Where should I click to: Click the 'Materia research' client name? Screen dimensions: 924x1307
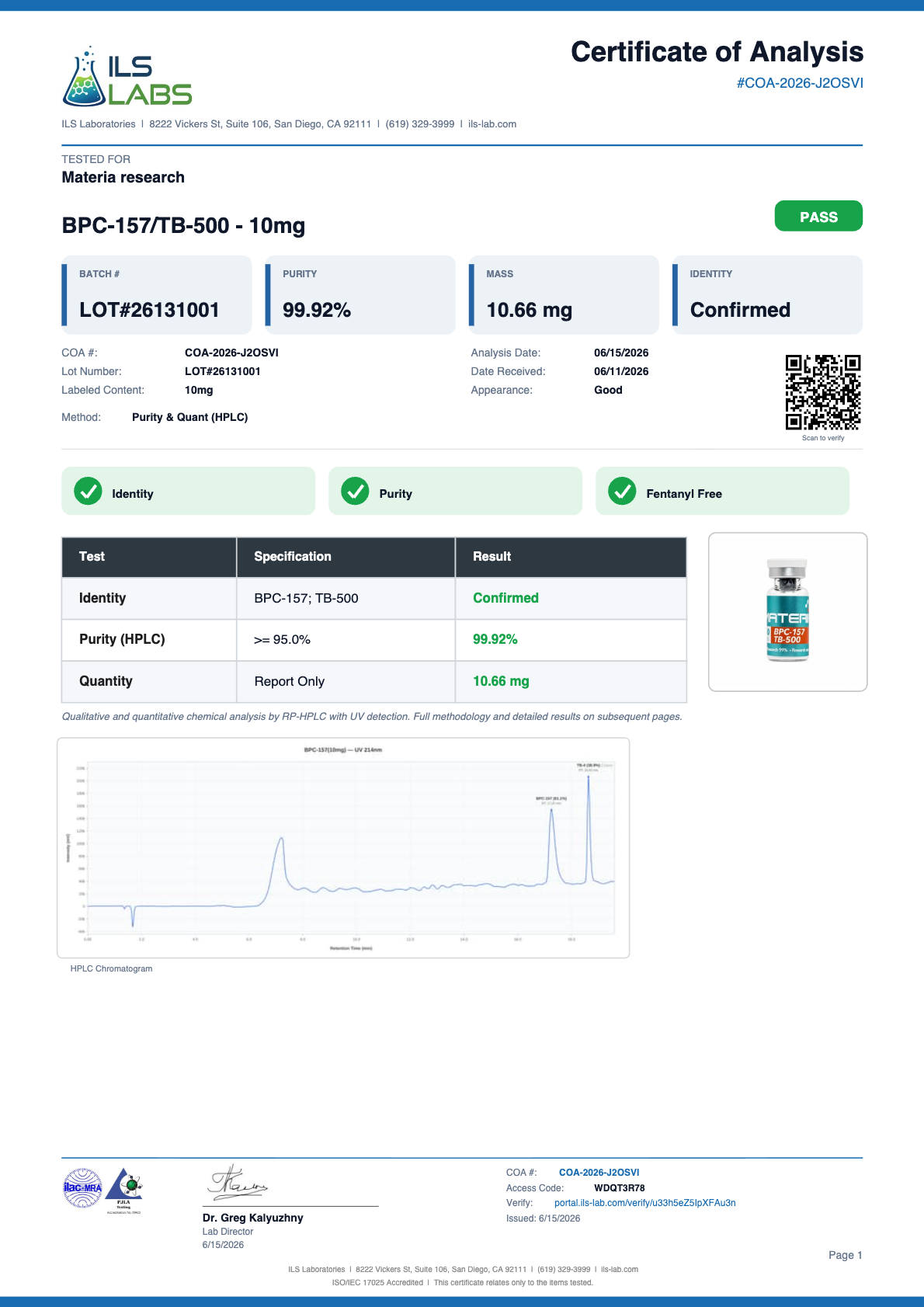[123, 177]
